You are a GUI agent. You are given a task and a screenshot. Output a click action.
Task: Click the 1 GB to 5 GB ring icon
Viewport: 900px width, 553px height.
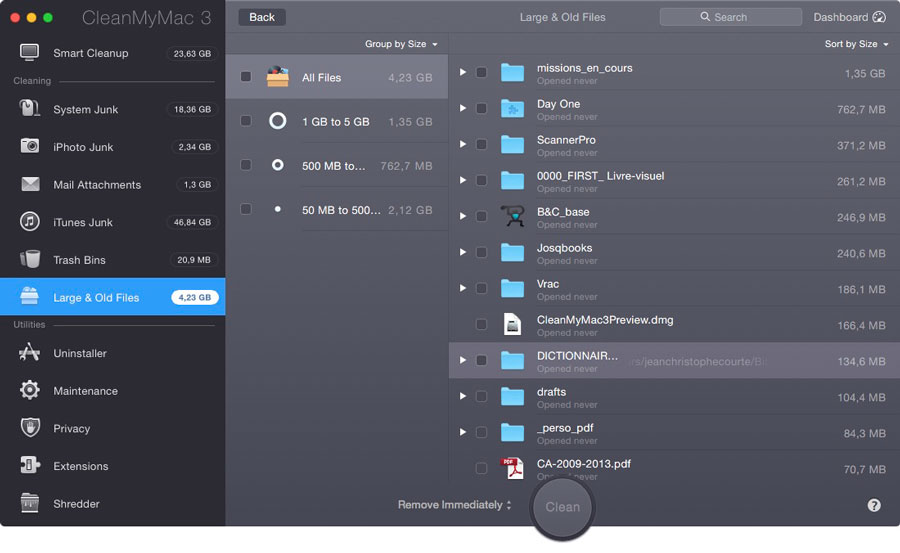(x=278, y=121)
